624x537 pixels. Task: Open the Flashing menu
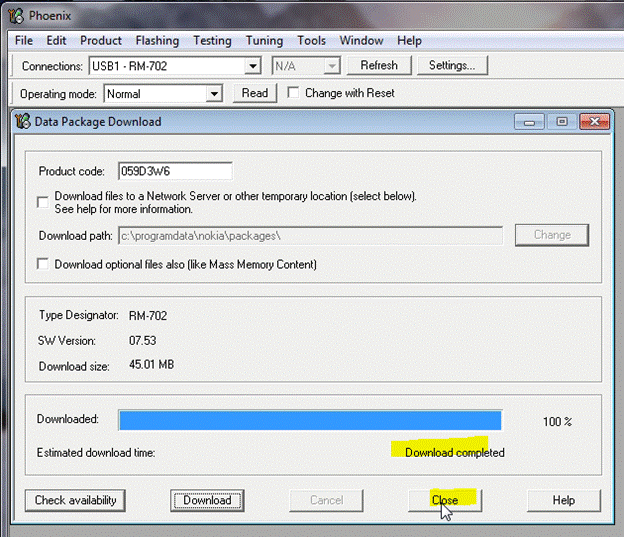tap(157, 41)
